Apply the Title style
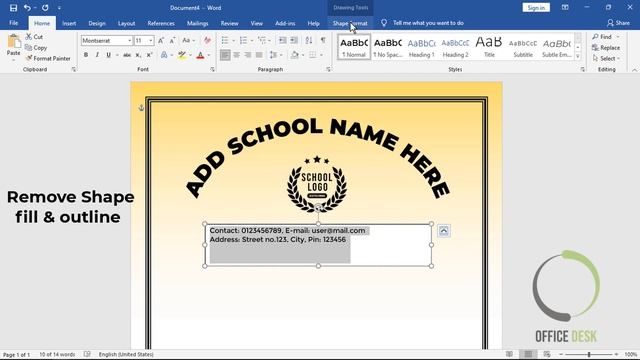 click(489, 47)
